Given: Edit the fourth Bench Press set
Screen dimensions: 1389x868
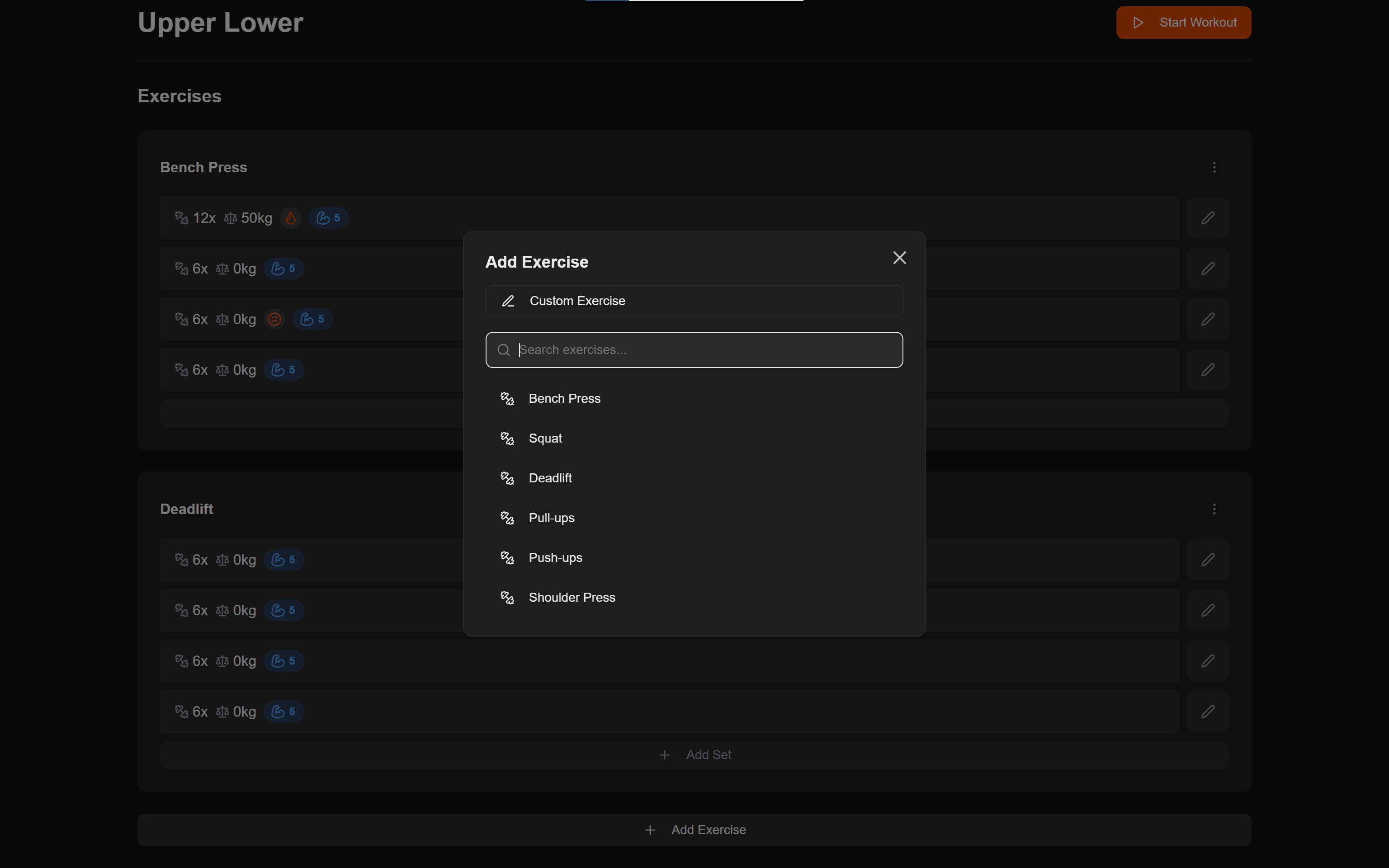Looking at the screenshot, I should coord(1208,370).
